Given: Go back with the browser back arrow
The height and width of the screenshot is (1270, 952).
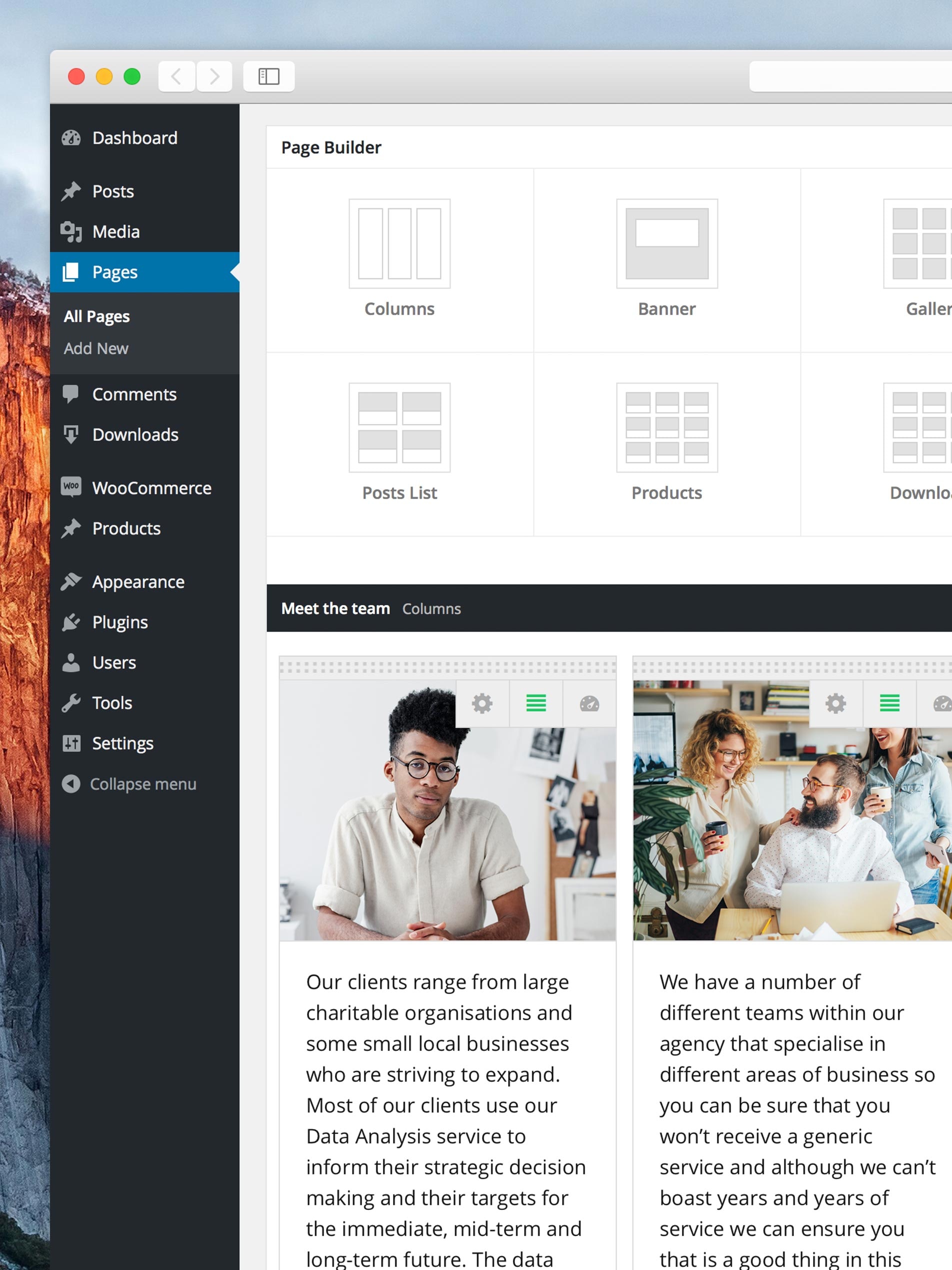Looking at the screenshot, I should coord(176,77).
